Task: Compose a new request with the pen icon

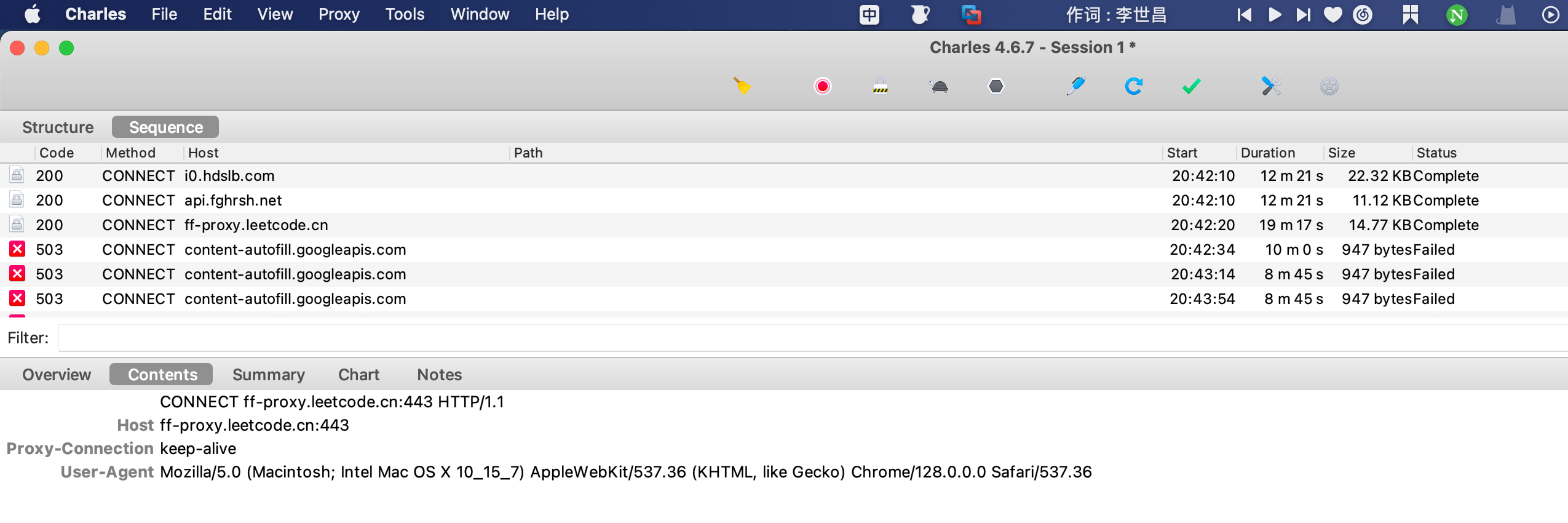Action: click(x=1076, y=86)
